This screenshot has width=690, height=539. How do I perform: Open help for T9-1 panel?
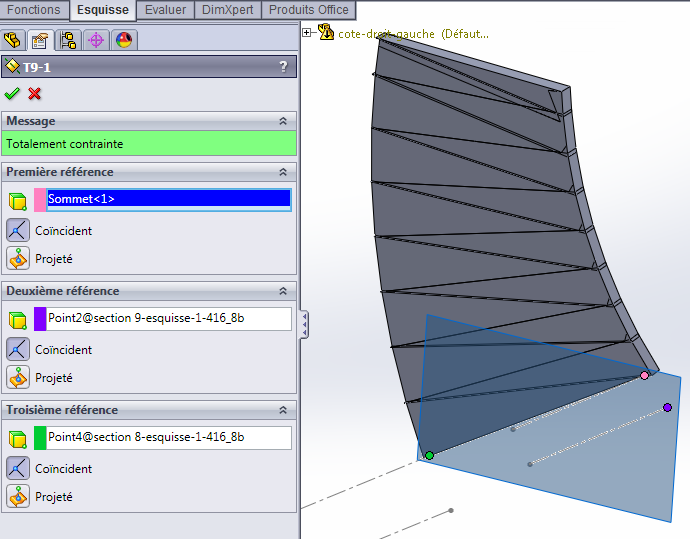(x=283, y=66)
